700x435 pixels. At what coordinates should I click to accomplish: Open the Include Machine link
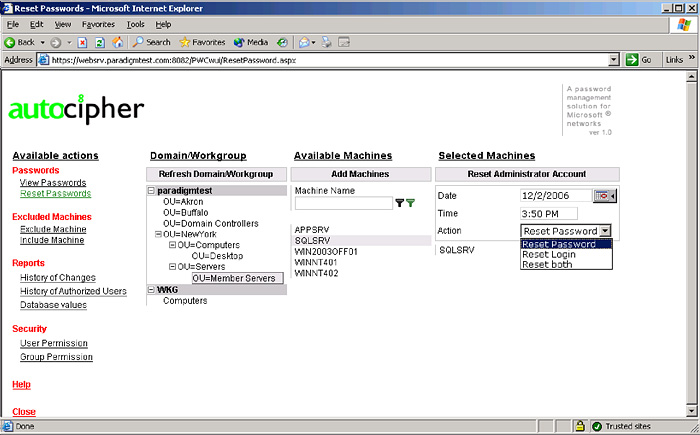52,240
